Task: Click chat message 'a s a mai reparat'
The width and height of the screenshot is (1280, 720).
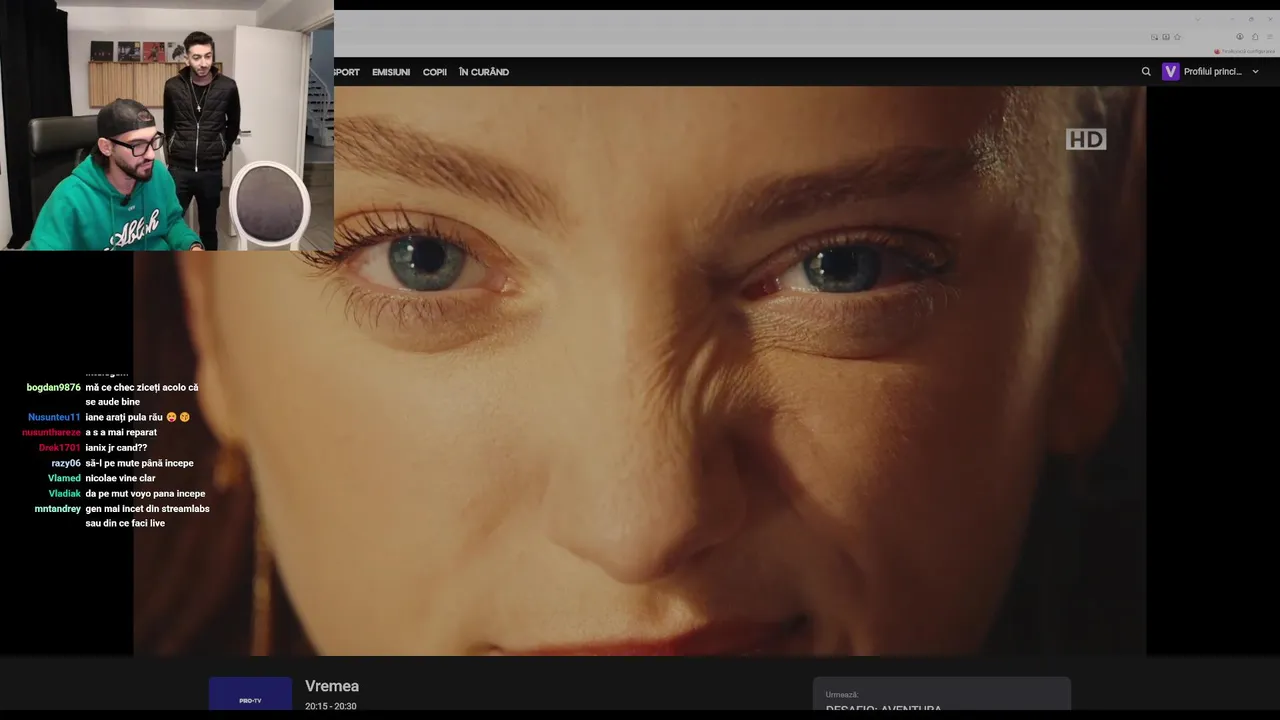Action: [121, 432]
